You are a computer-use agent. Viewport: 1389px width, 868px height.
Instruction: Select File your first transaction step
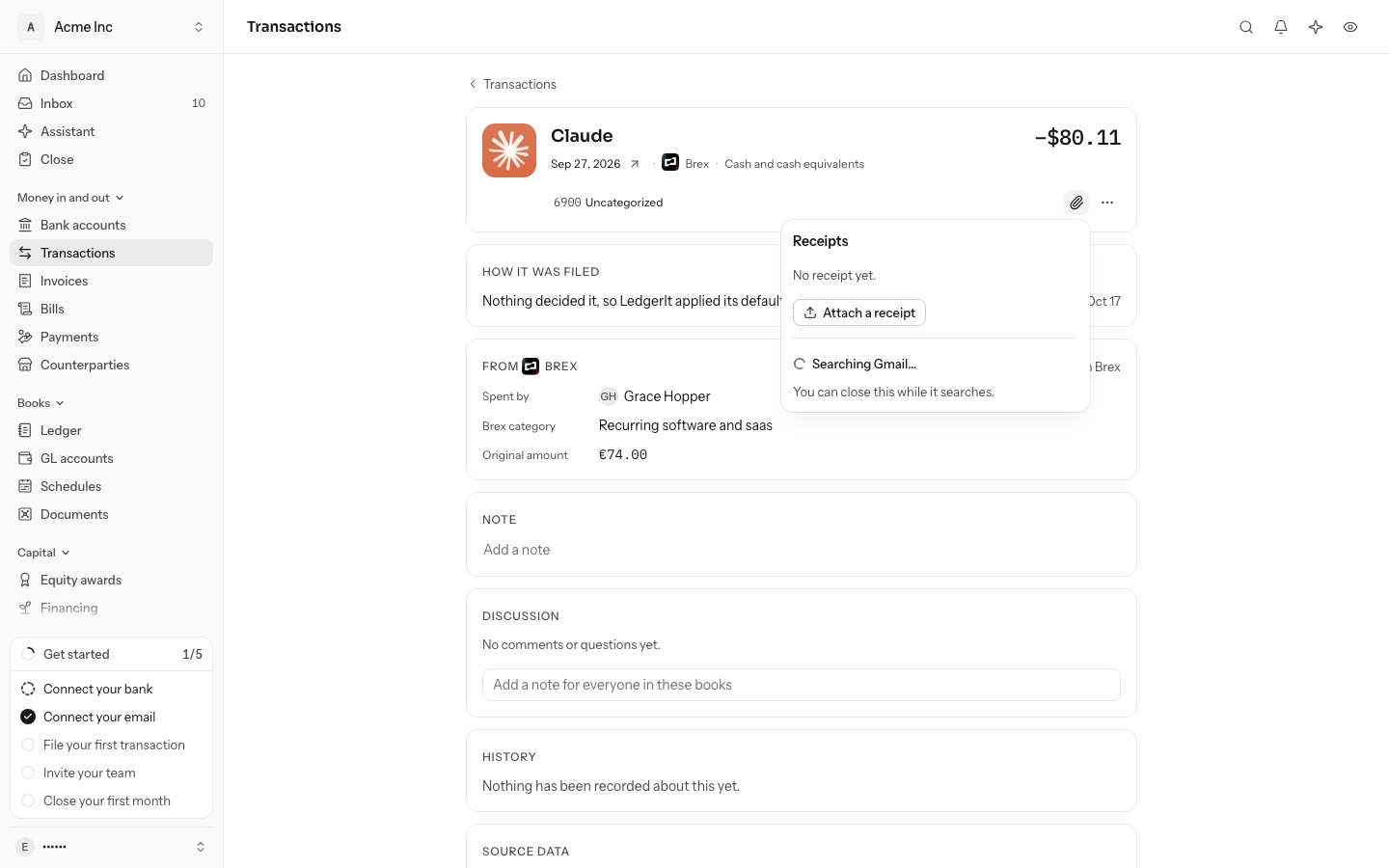coord(112,745)
